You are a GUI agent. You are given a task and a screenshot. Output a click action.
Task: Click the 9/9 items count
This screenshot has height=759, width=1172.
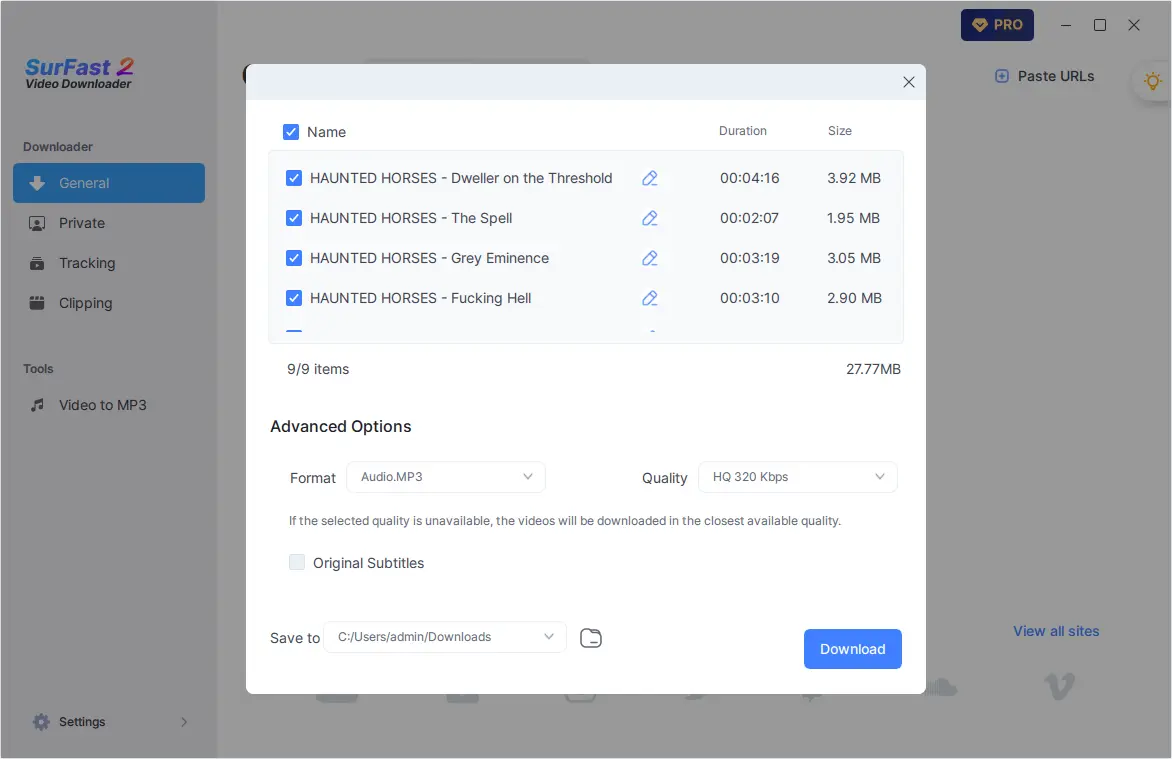(x=318, y=369)
